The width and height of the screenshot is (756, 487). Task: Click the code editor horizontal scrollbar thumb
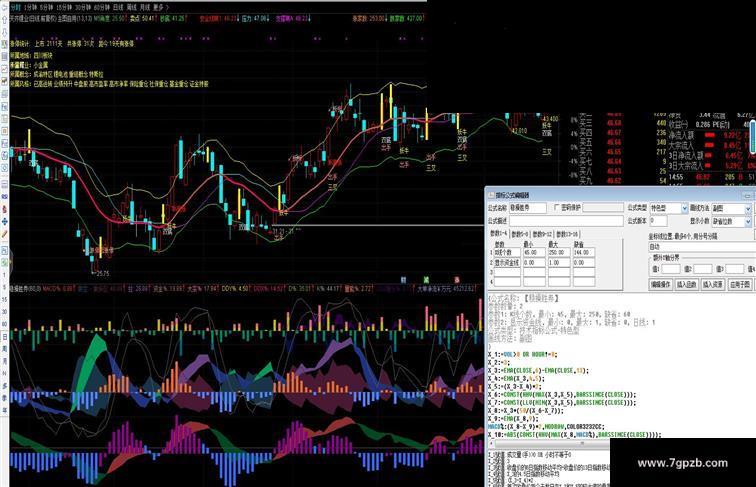point(553,444)
